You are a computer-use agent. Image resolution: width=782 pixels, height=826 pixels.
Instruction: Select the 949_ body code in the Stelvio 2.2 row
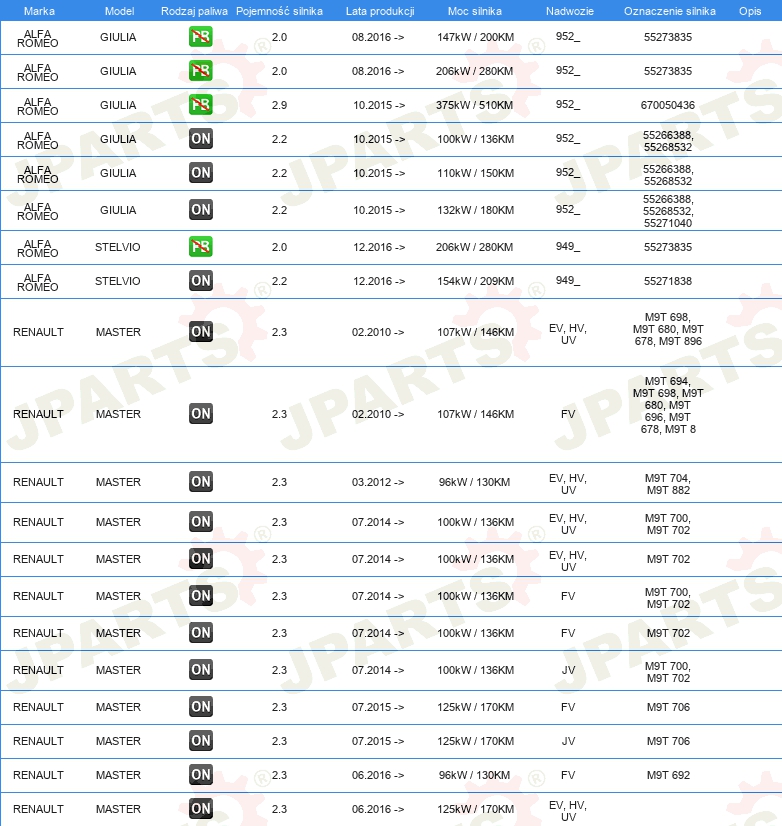click(x=568, y=281)
